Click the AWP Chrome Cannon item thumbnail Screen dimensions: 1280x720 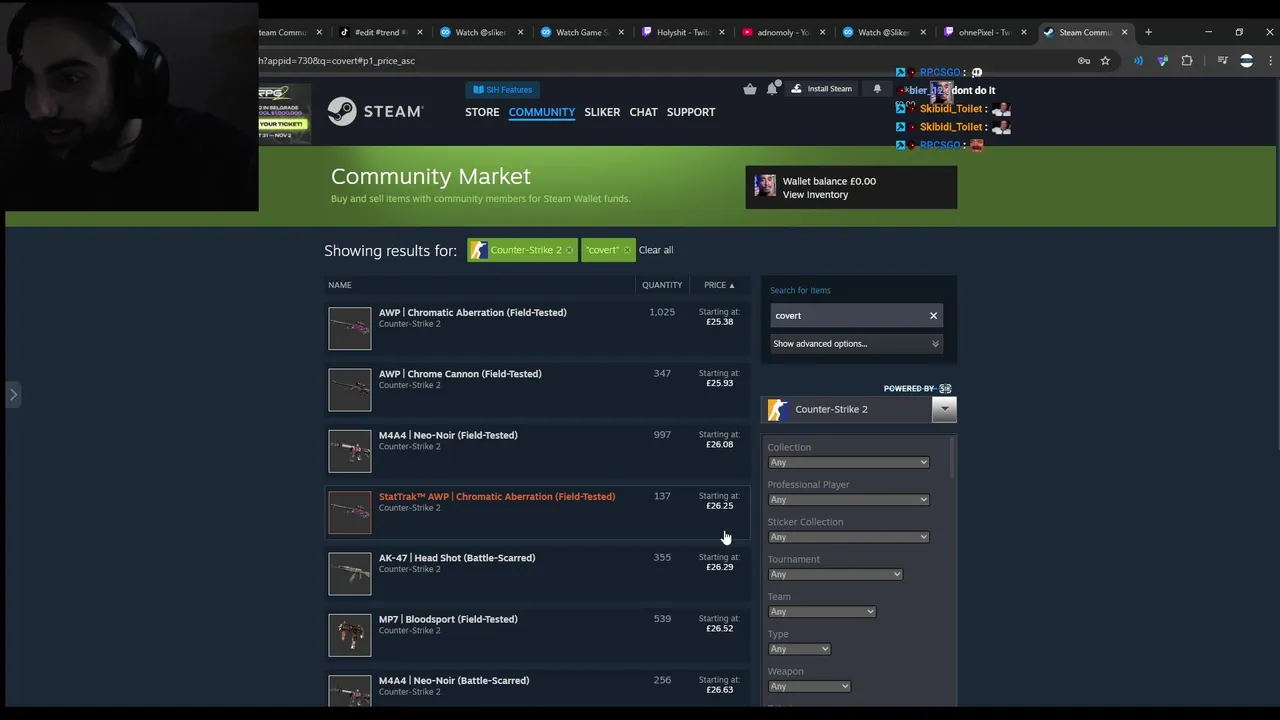pos(350,390)
